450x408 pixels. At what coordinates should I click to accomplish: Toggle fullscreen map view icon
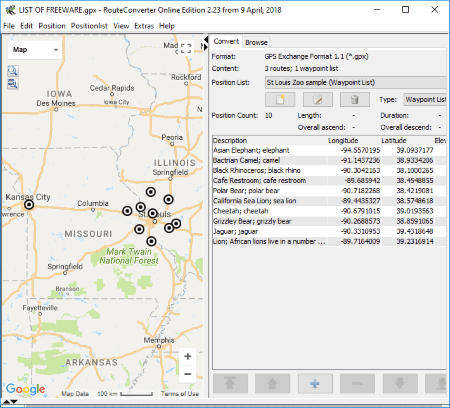point(185,48)
